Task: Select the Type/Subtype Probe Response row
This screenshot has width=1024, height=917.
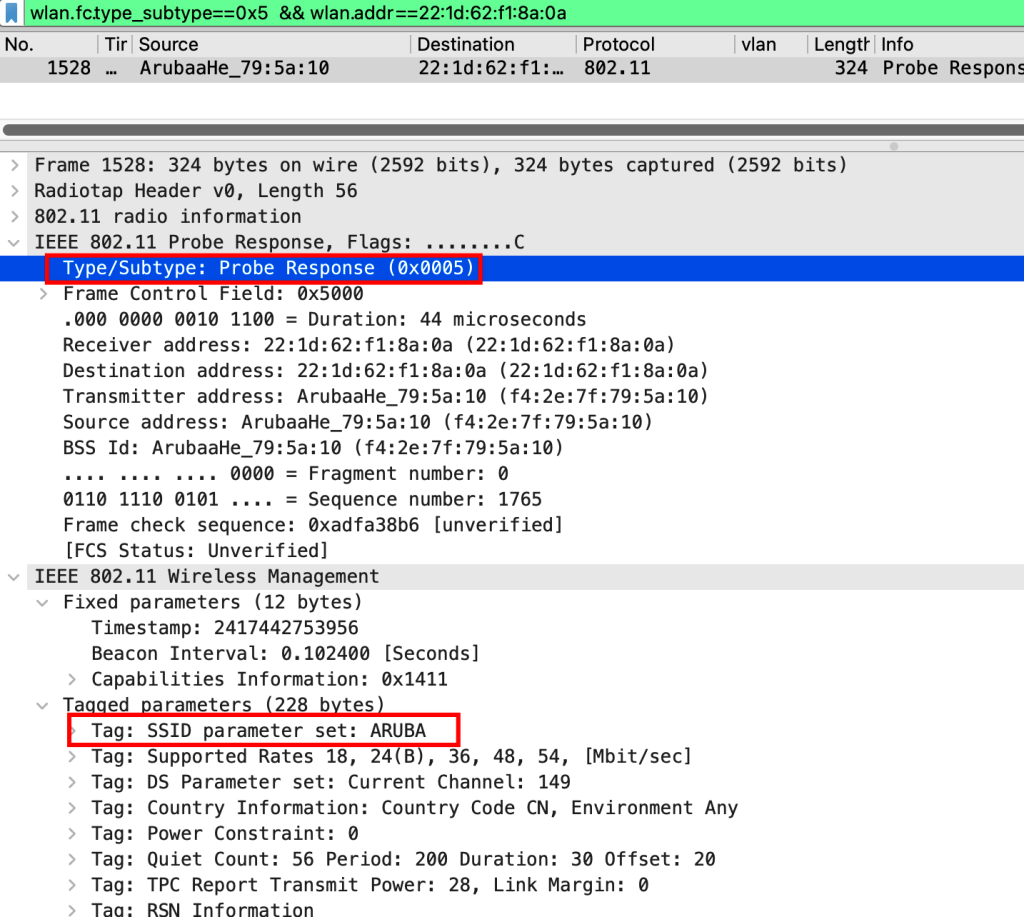Action: [512, 268]
